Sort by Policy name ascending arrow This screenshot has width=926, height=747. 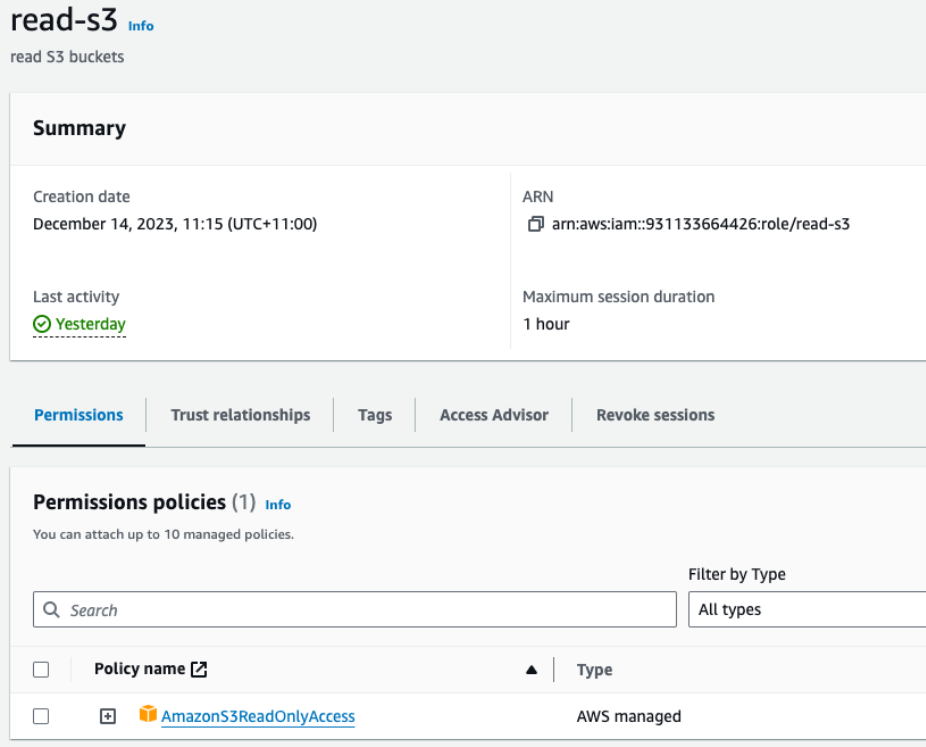pyautogui.click(x=532, y=670)
